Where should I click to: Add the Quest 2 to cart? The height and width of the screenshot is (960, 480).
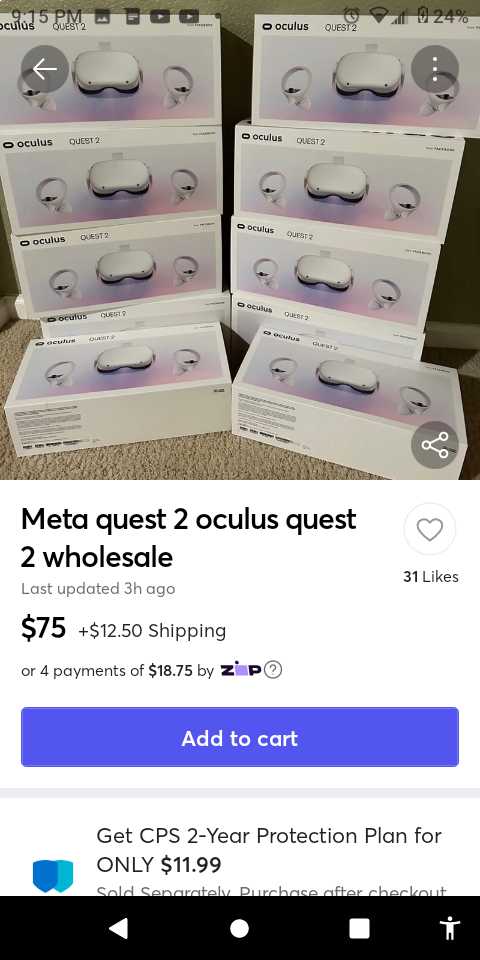pos(240,737)
